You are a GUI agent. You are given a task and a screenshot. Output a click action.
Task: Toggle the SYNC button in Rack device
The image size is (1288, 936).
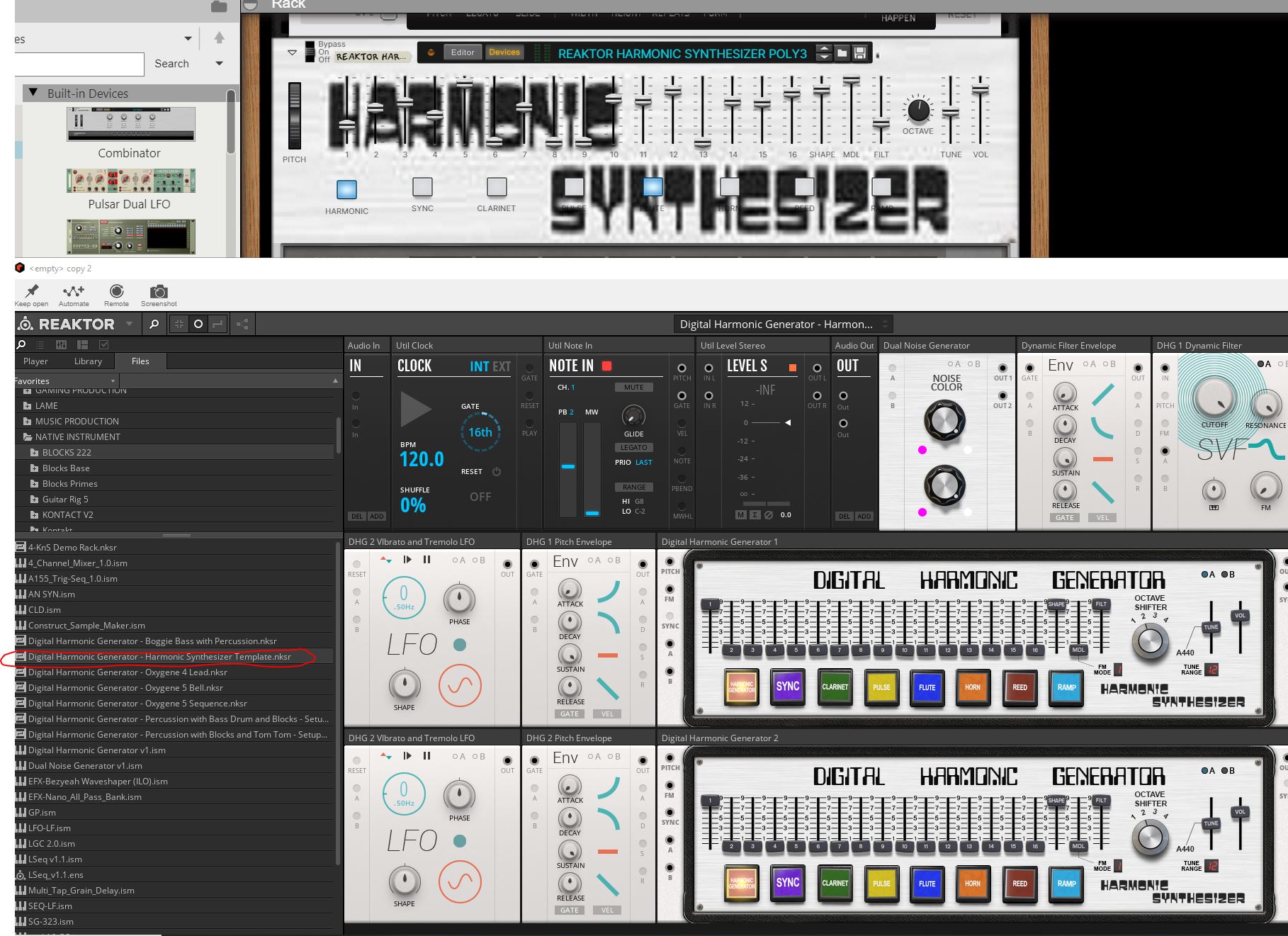422,187
